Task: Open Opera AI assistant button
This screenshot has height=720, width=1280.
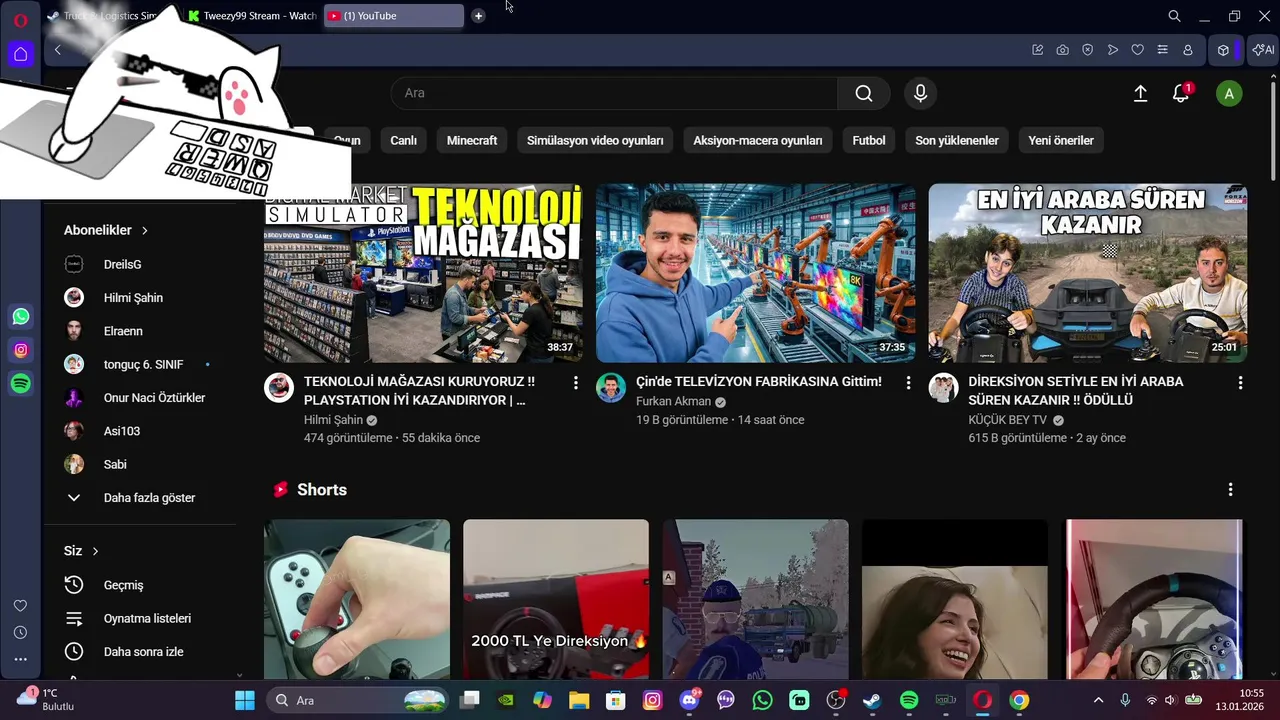Action: 1263,50
